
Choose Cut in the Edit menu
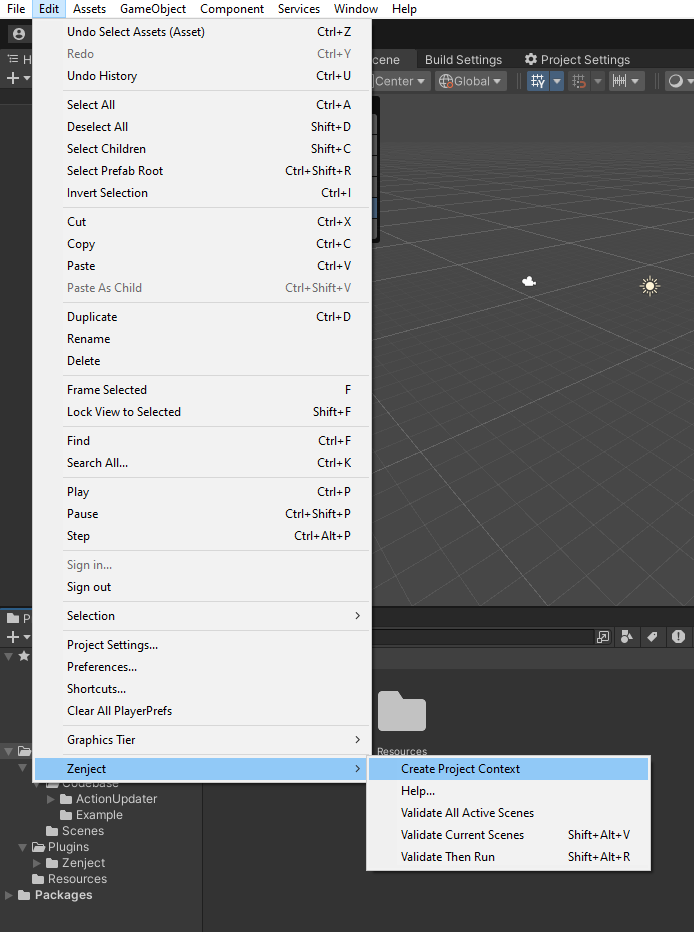coord(202,222)
